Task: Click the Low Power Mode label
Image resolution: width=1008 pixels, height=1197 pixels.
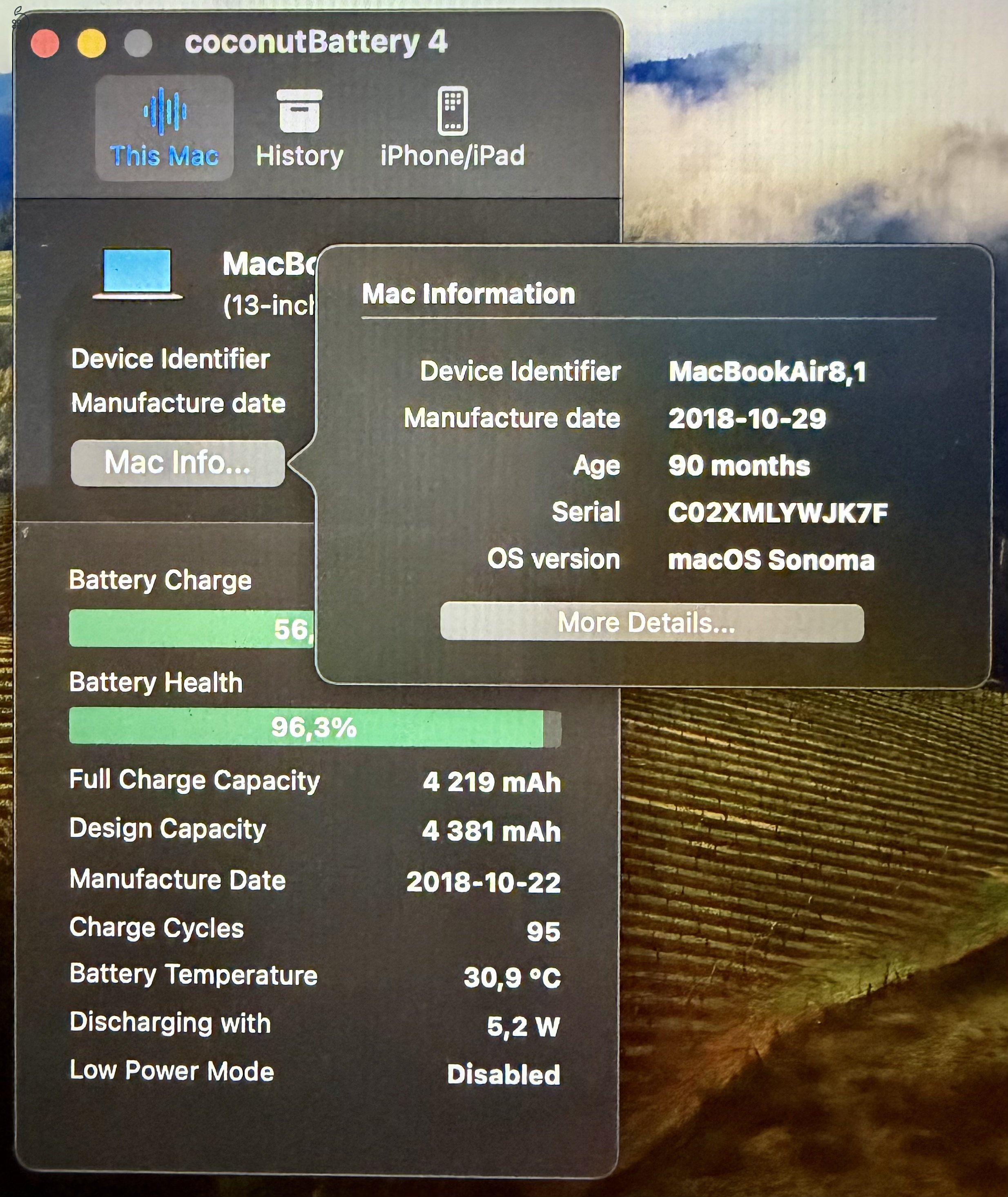Action: tap(172, 1071)
